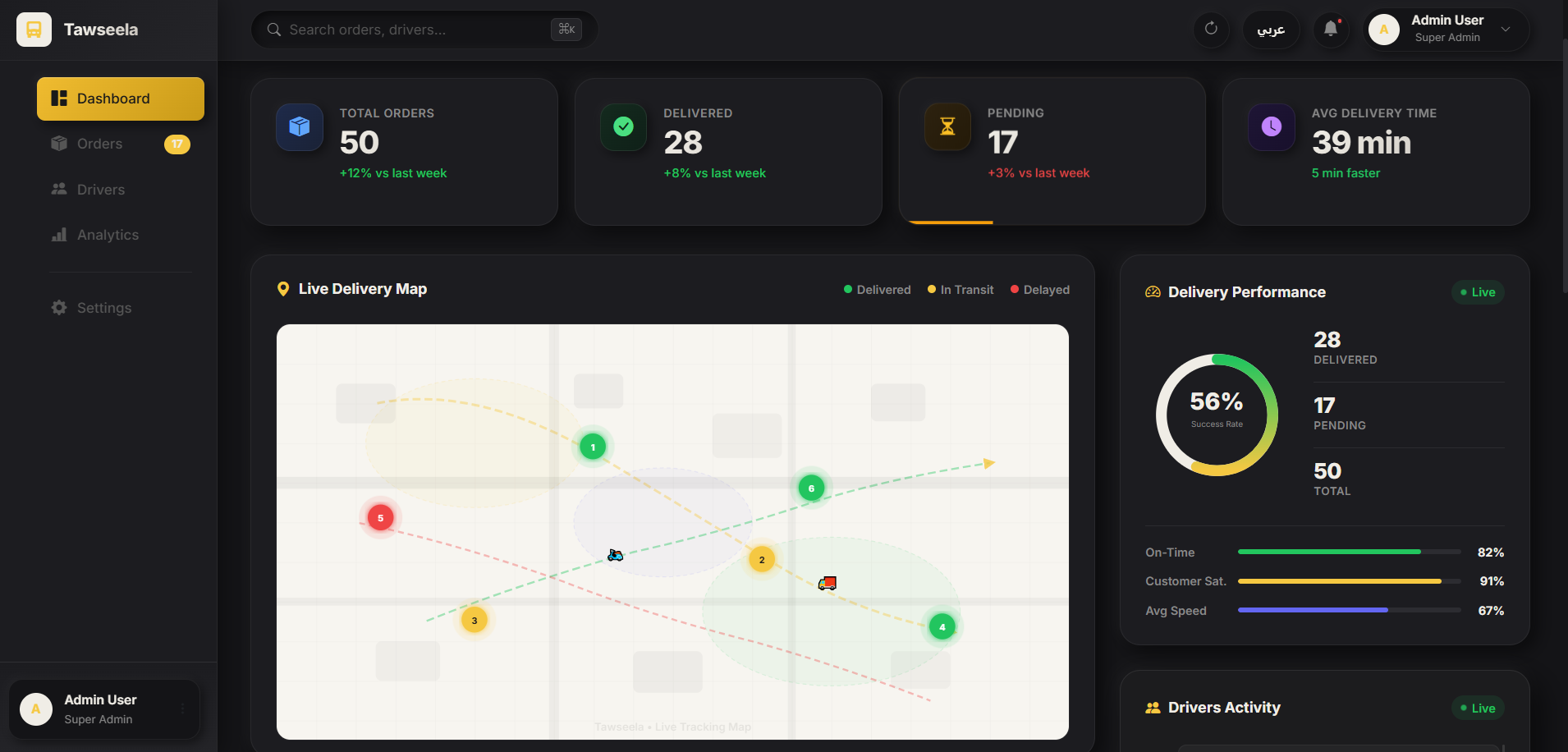Open the Orders menu item
1568x752 pixels.
point(121,144)
